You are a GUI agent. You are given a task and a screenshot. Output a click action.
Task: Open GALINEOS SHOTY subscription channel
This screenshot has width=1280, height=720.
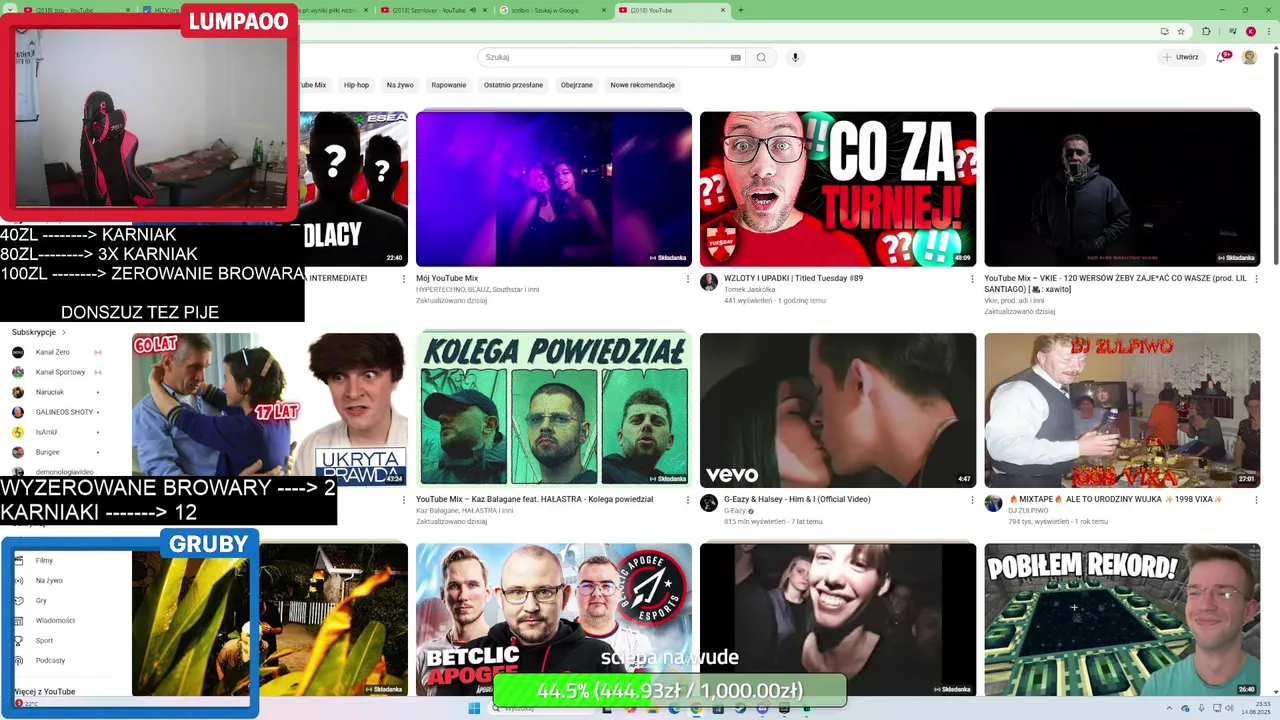pos(57,412)
